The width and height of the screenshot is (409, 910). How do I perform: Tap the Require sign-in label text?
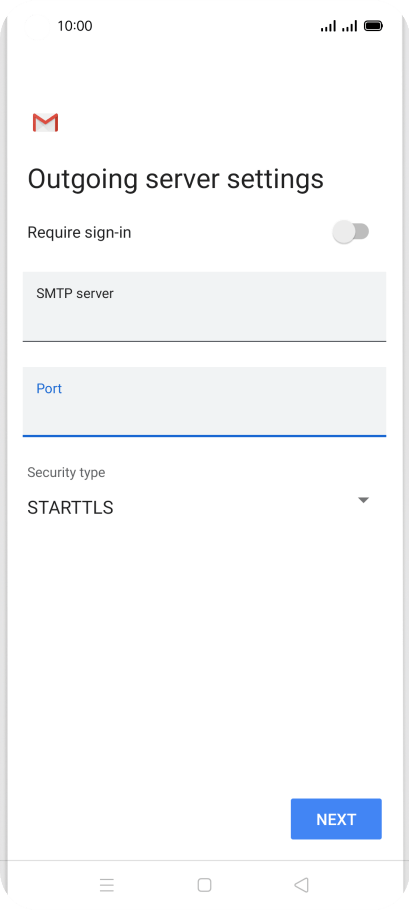[x=79, y=233]
